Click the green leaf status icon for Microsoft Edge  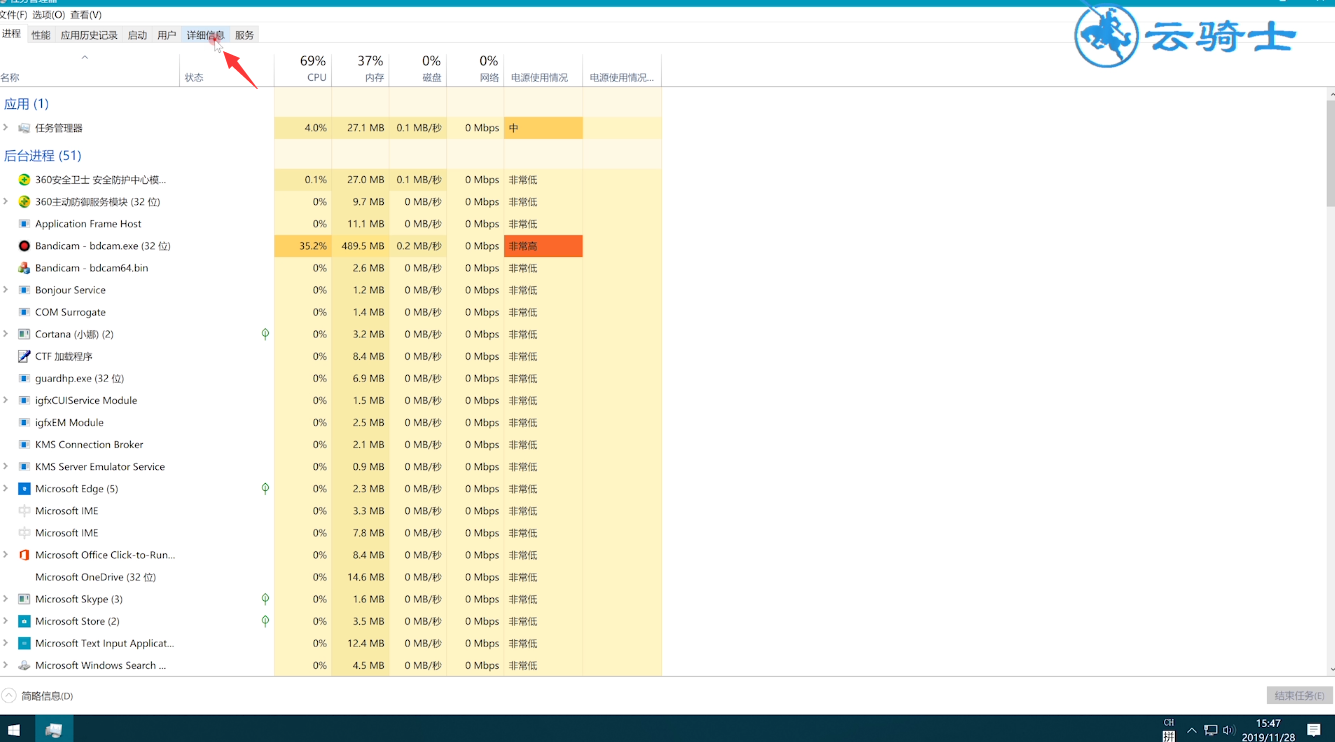pos(265,489)
